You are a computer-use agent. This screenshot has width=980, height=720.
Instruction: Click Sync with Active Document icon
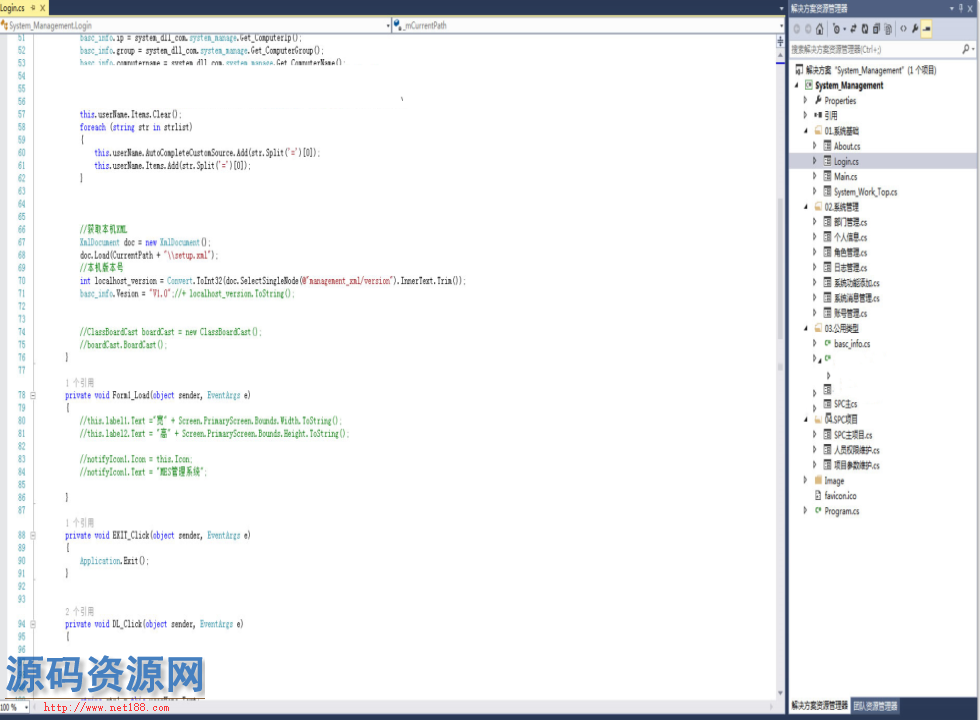point(853,29)
